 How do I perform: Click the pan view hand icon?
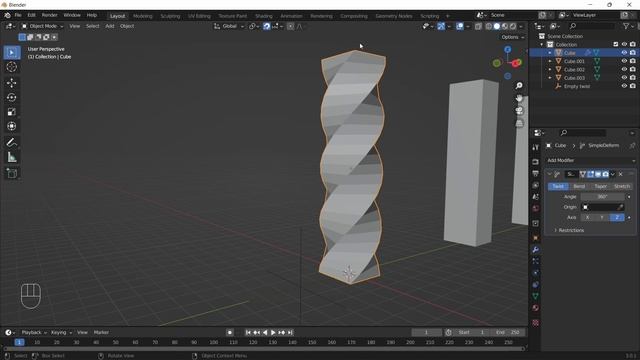click(x=519, y=98)
